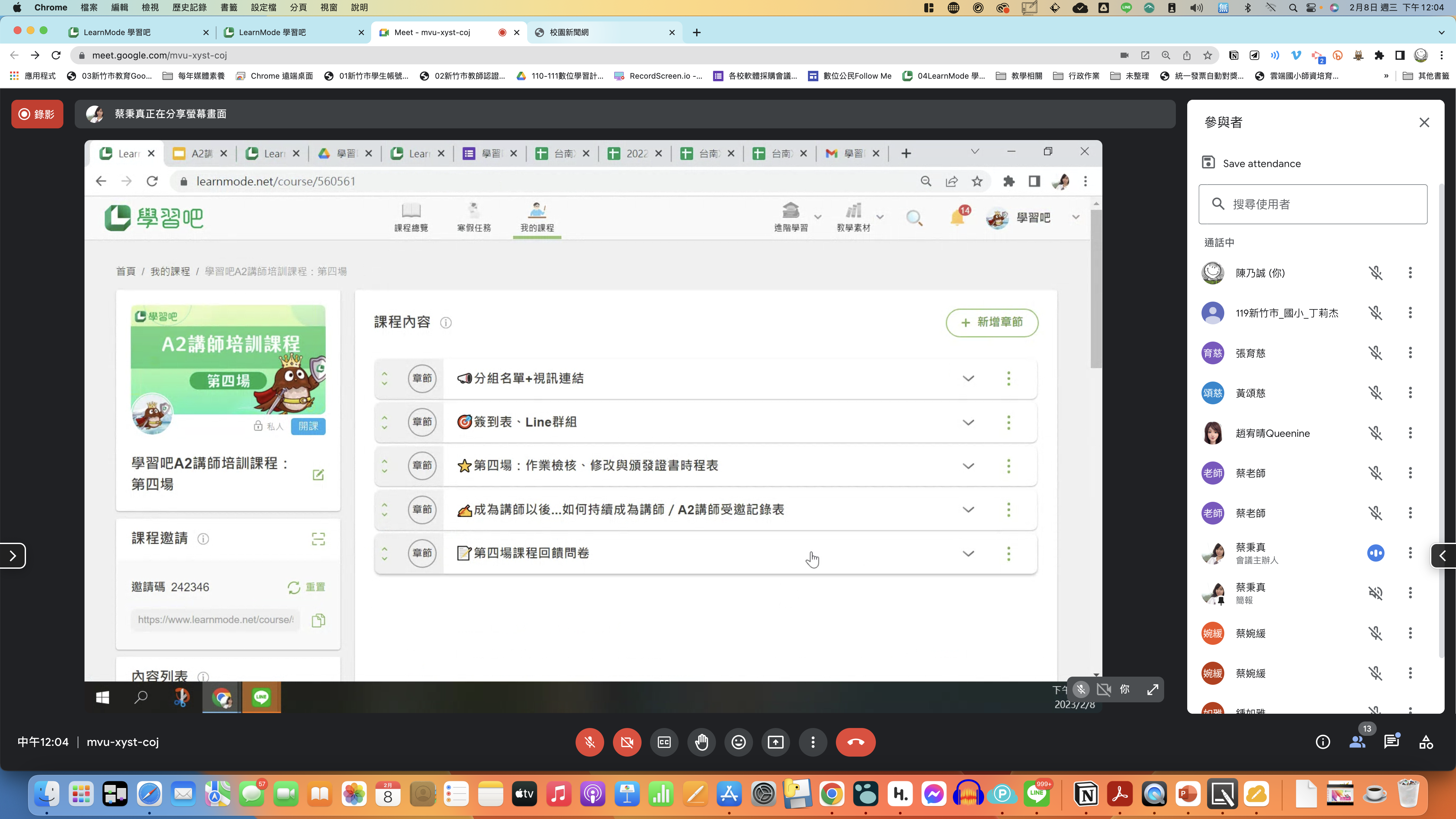The width and height of the screenshot is (1456, 819).
Task: Open the chat messages icon
Action: (x=1392, y=742)
